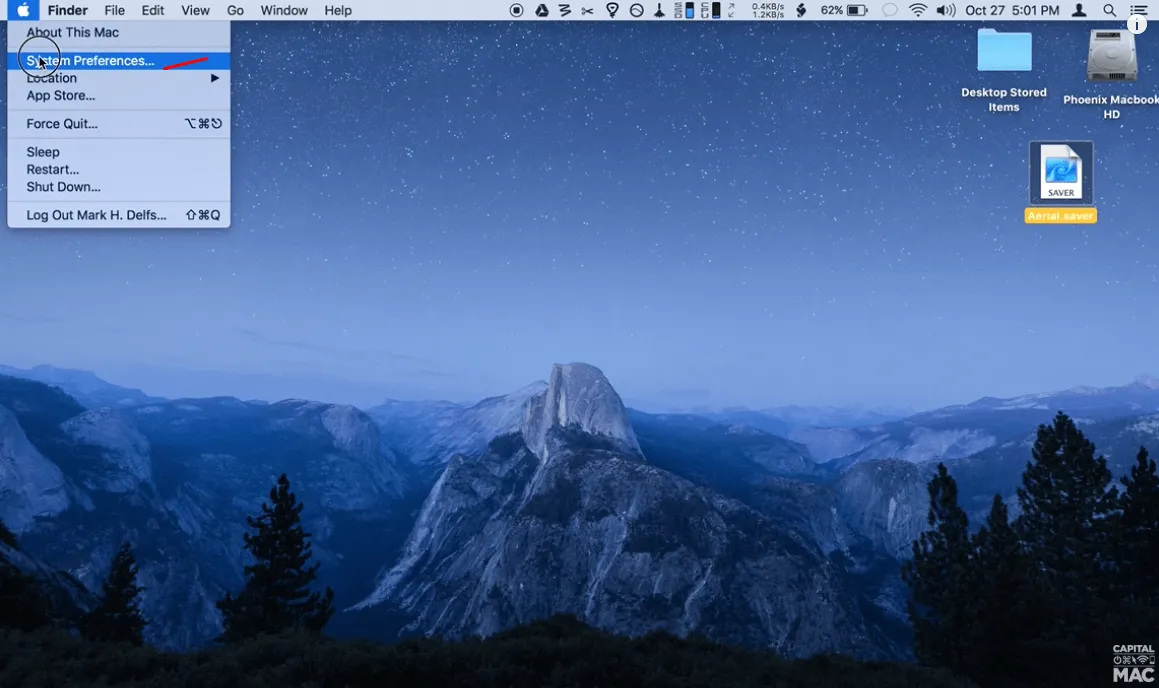Open Google Drive menu bar icon
This screenshot has width=1159, height=688.
tap(542, 10)
